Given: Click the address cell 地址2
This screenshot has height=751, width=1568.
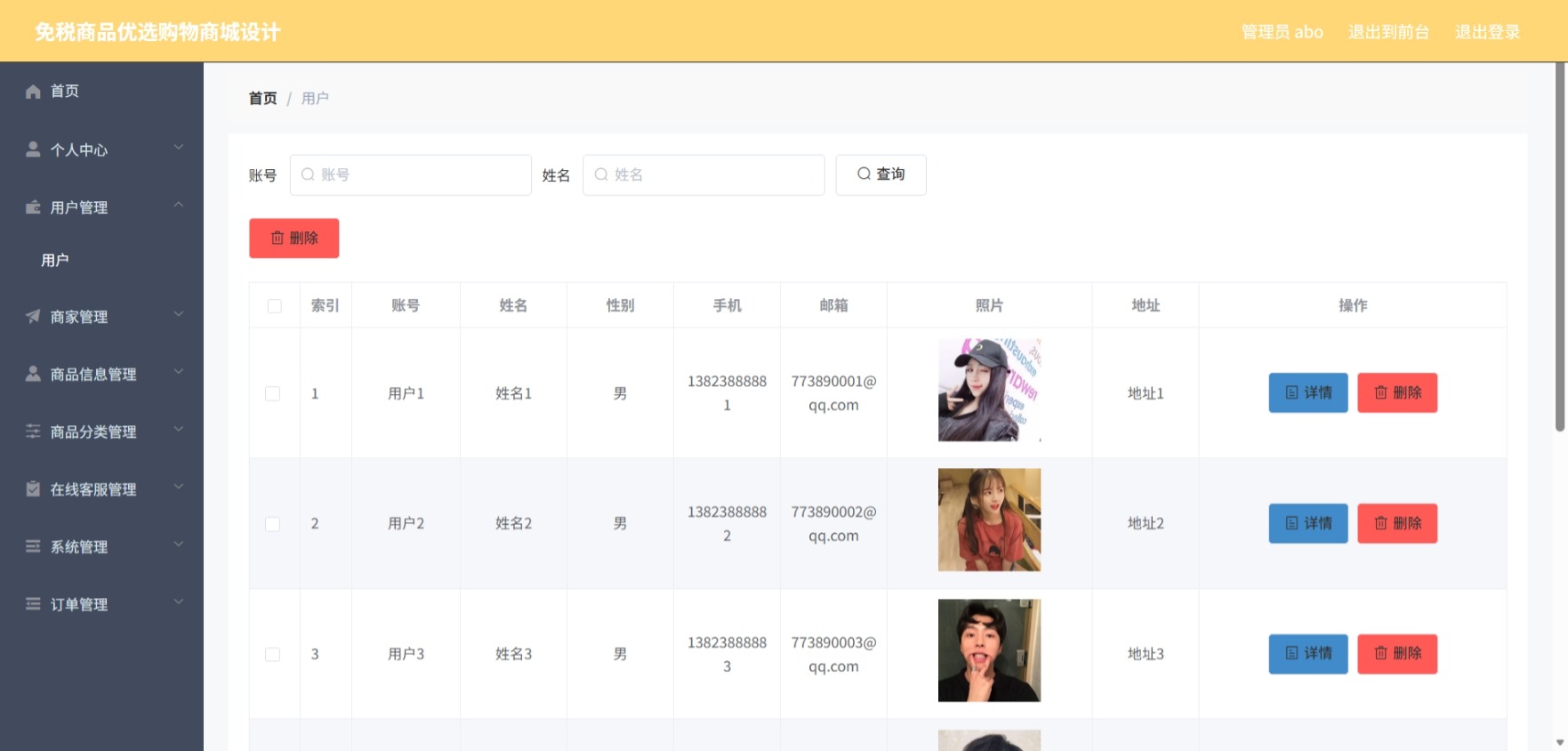Looking at the screenshot, I should [x=1146, y=524].
